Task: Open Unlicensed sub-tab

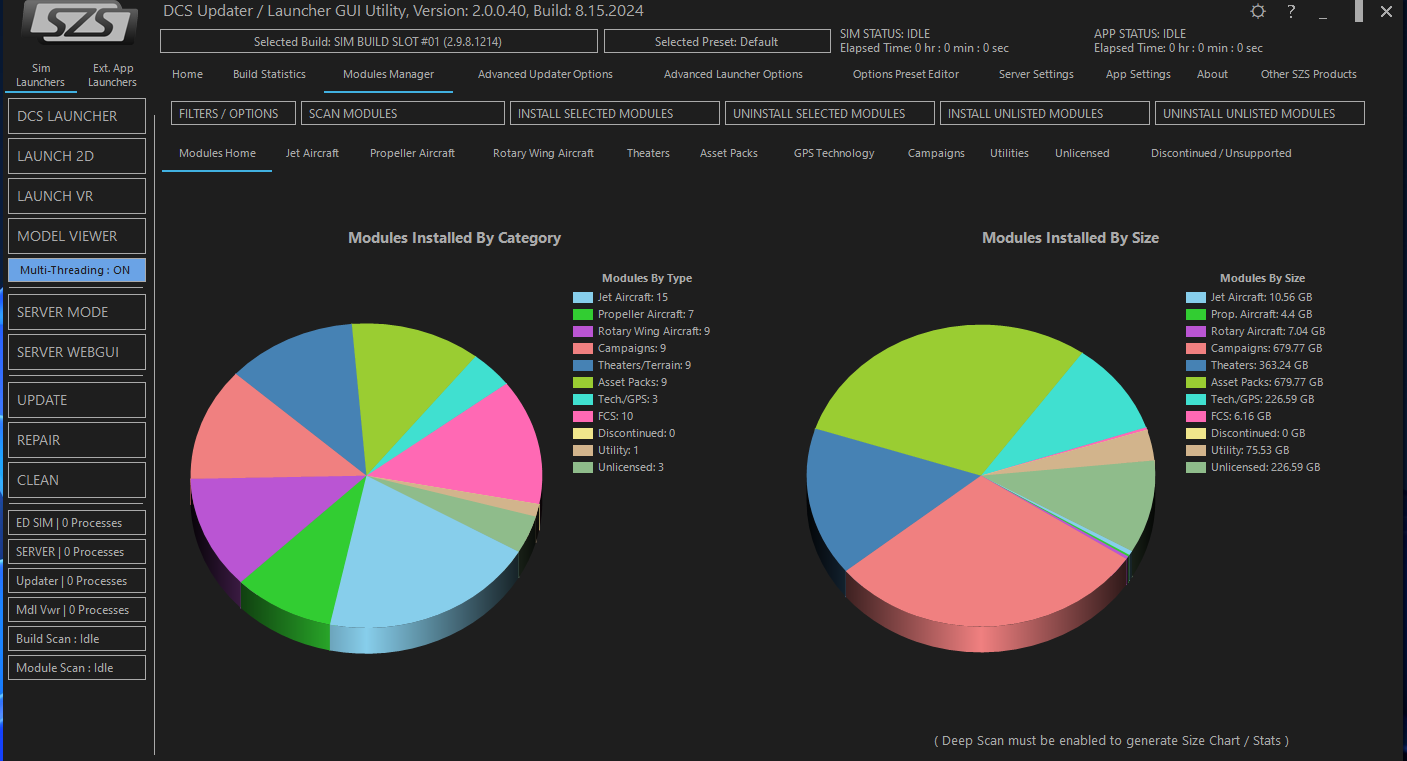Action: point(1082,153)
